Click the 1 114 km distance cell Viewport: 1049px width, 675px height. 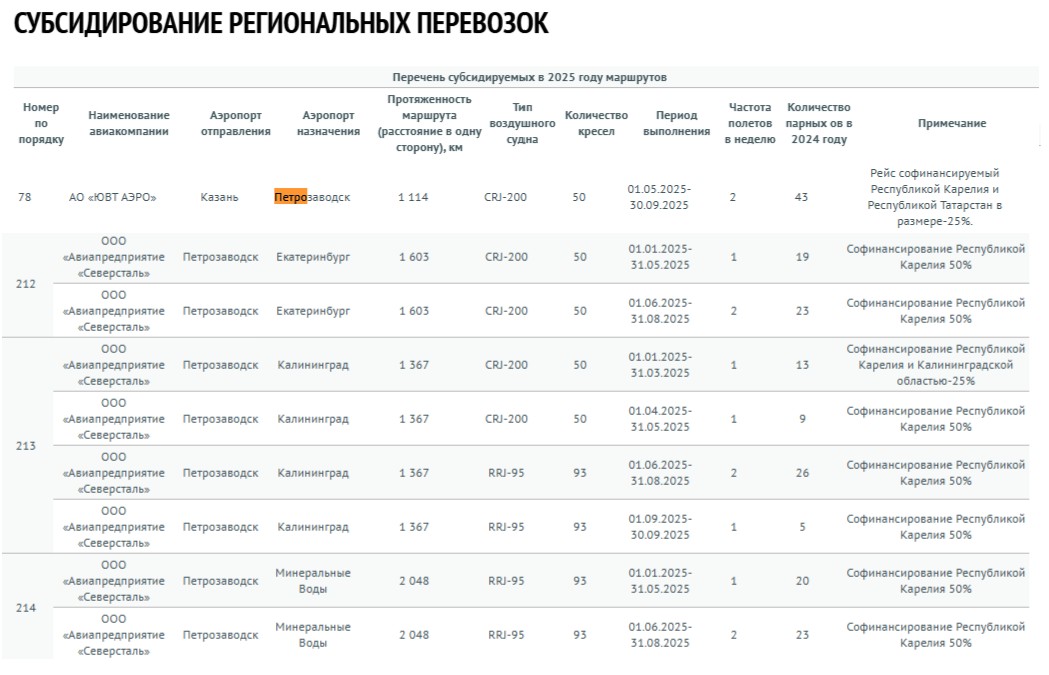(413, 197)
